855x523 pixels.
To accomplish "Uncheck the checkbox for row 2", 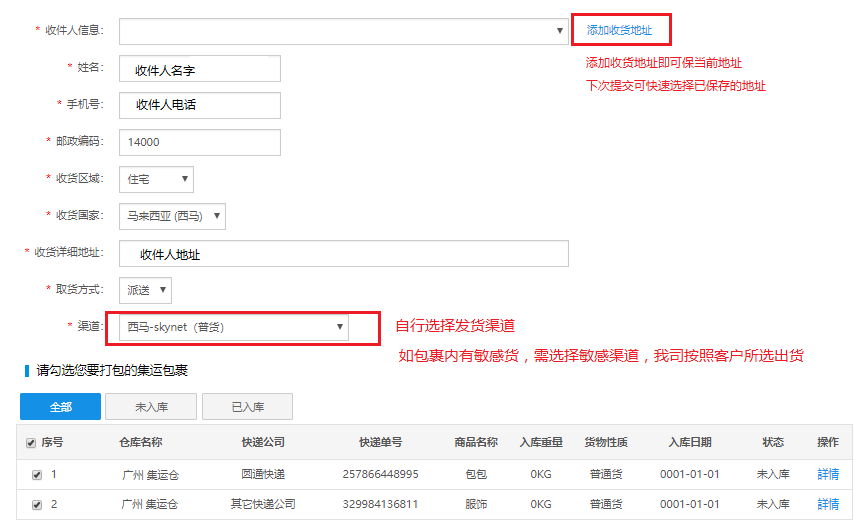I will pyautogui.click(x=37, y=504).
